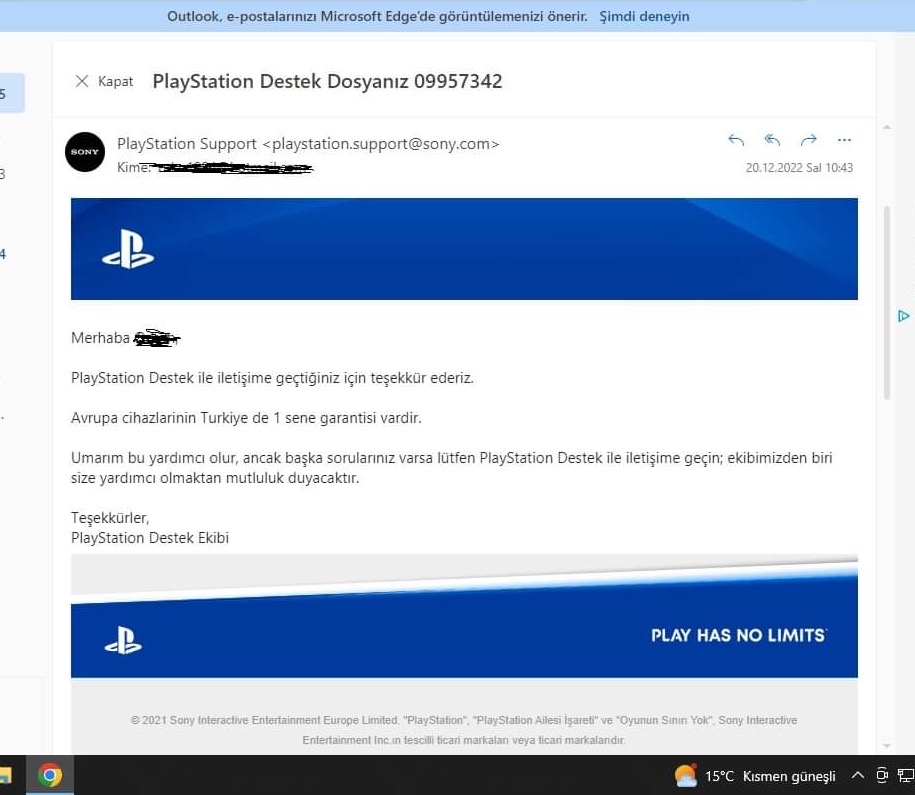Click the network tray icon
This screenshot has width=915, height=795.
coord(906,776)
